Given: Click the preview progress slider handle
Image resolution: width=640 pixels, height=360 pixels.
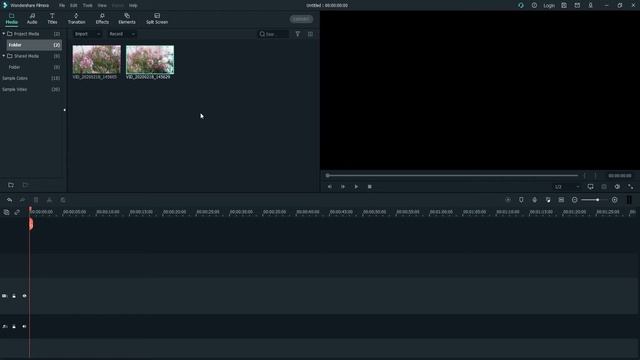Looking at the screenshot, I should coord(327,176).
